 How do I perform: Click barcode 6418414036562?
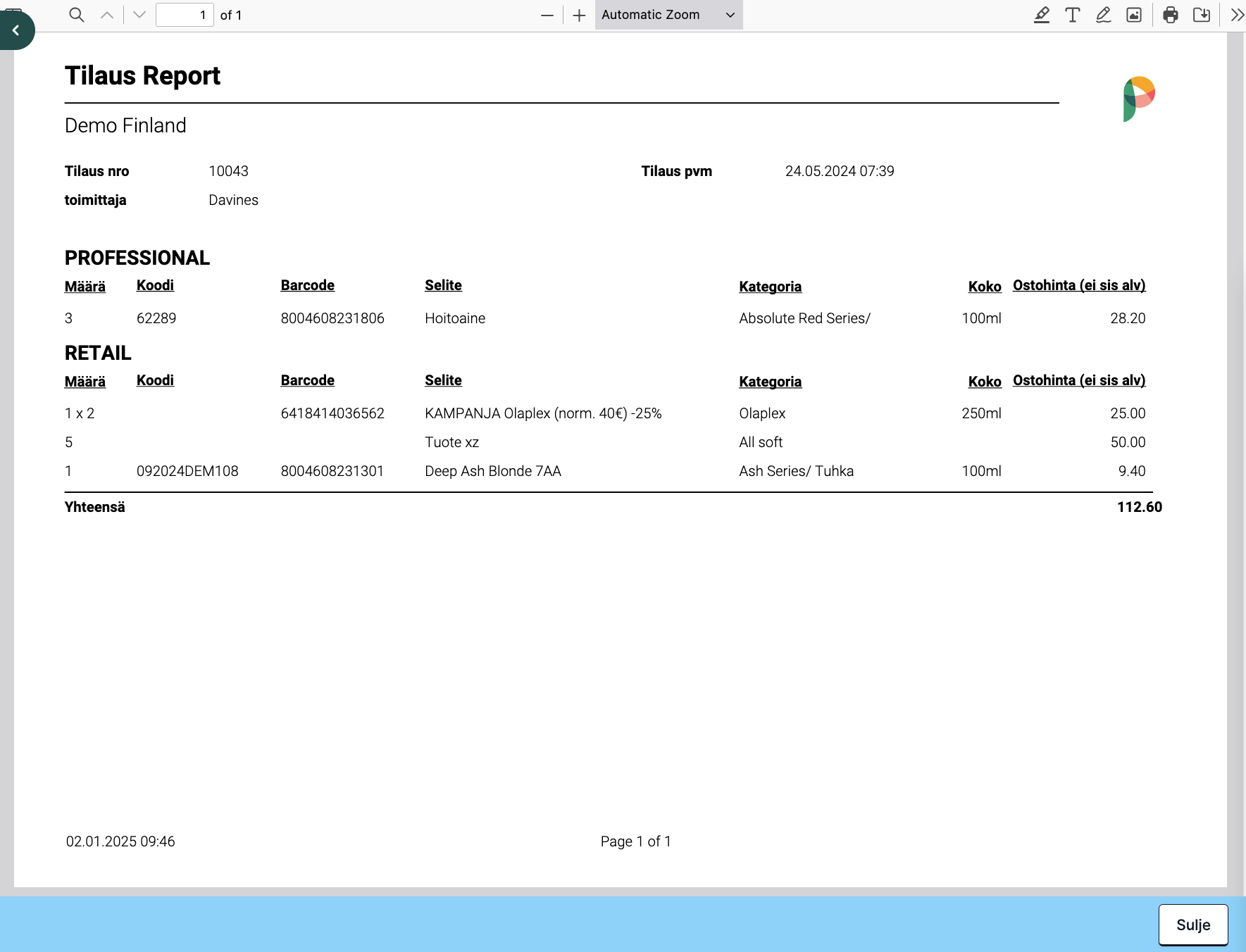[x=332, y=413]
